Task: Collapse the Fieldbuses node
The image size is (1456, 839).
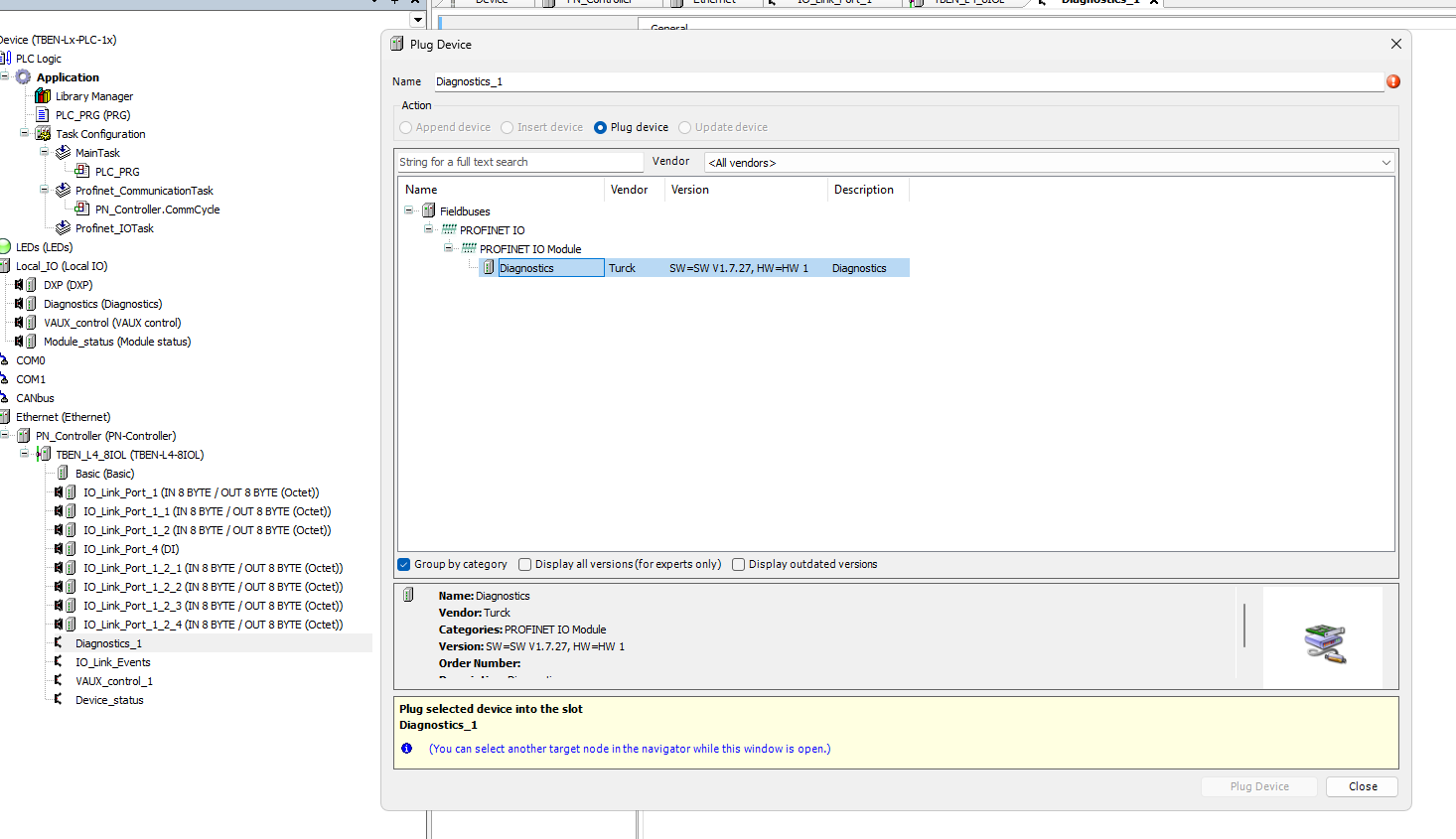Action: (x=408, y=210)
